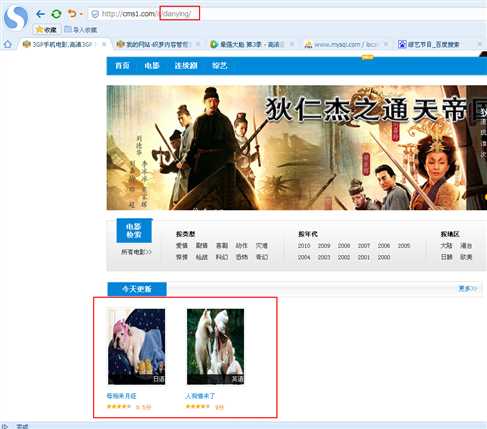
Task: Open 综艺 in the blue site menu
Action: 220,66
